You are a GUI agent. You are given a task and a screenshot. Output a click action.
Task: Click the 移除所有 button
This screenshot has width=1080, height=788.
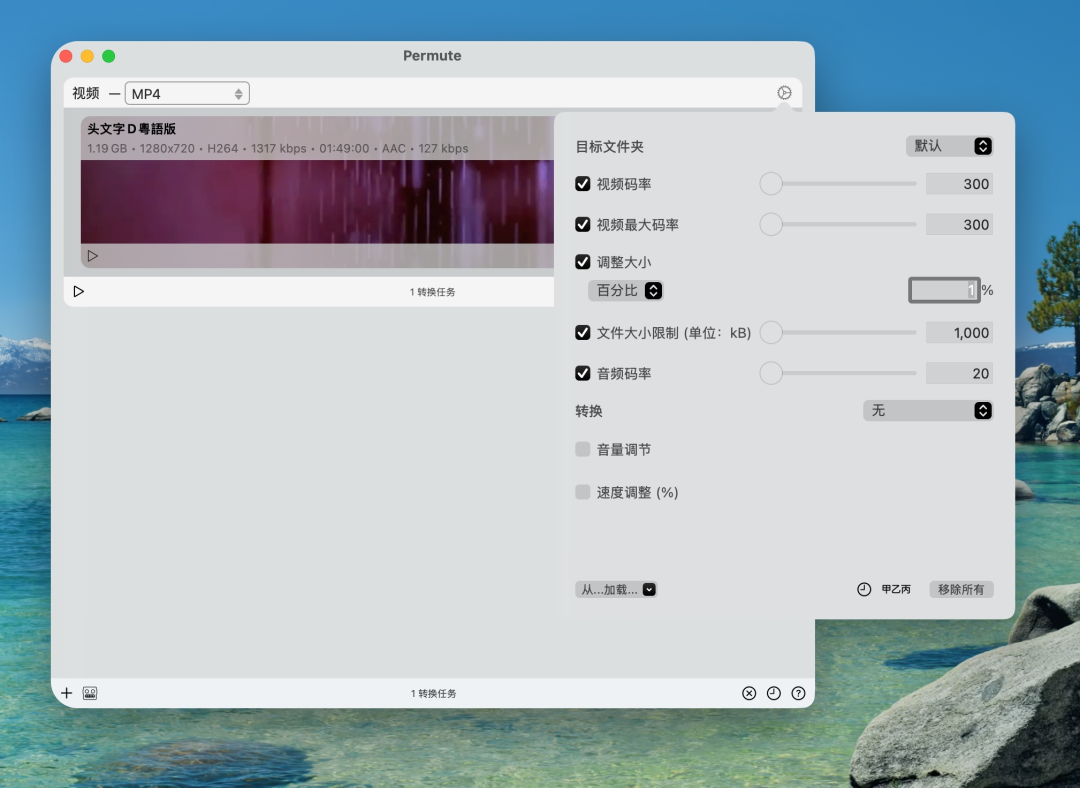click(960, 589)
